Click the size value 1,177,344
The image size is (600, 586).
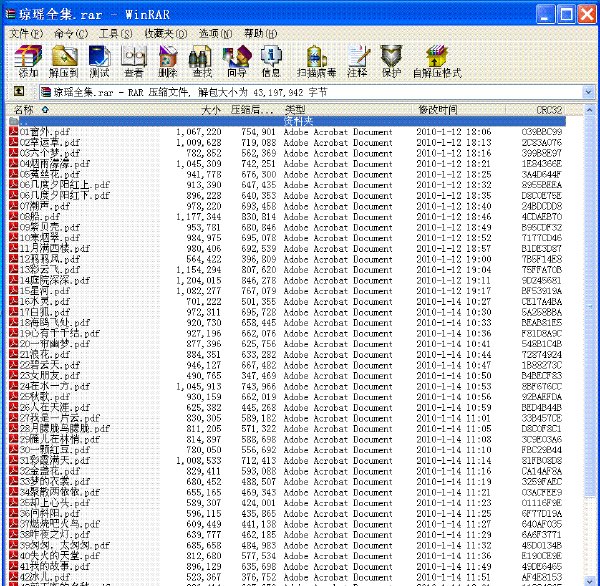199,217
